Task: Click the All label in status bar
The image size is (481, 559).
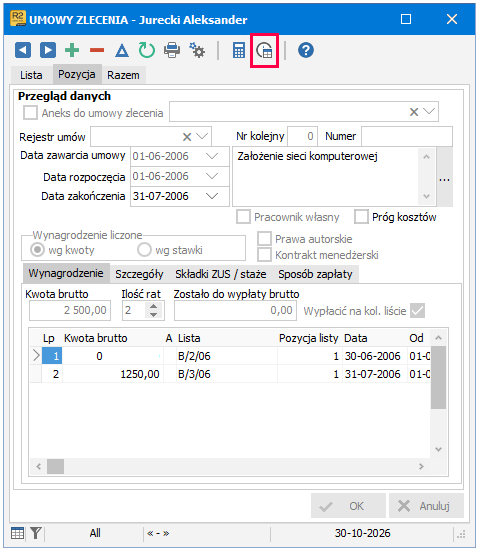Action: (x=95, y=533)
